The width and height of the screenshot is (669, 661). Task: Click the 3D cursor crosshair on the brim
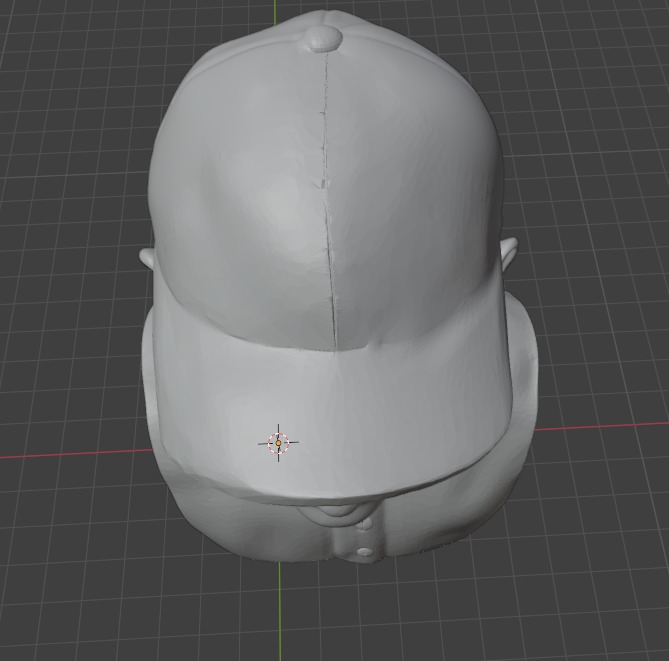tap(278, 443)
